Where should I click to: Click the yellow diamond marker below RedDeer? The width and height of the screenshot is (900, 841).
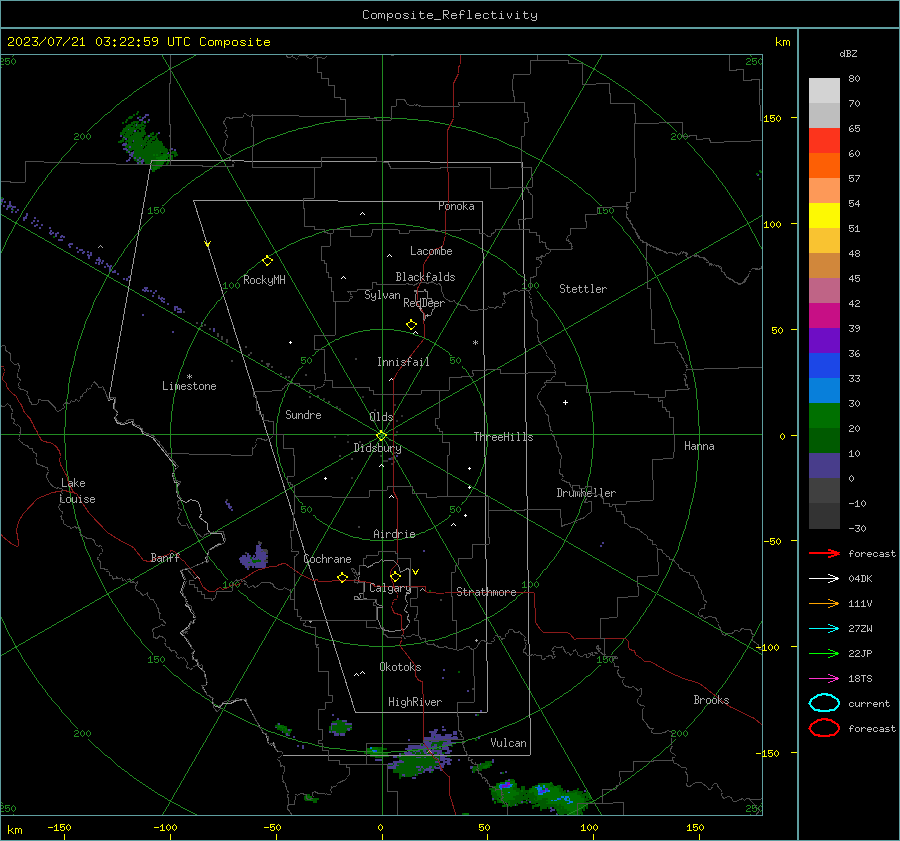(411, 325)
